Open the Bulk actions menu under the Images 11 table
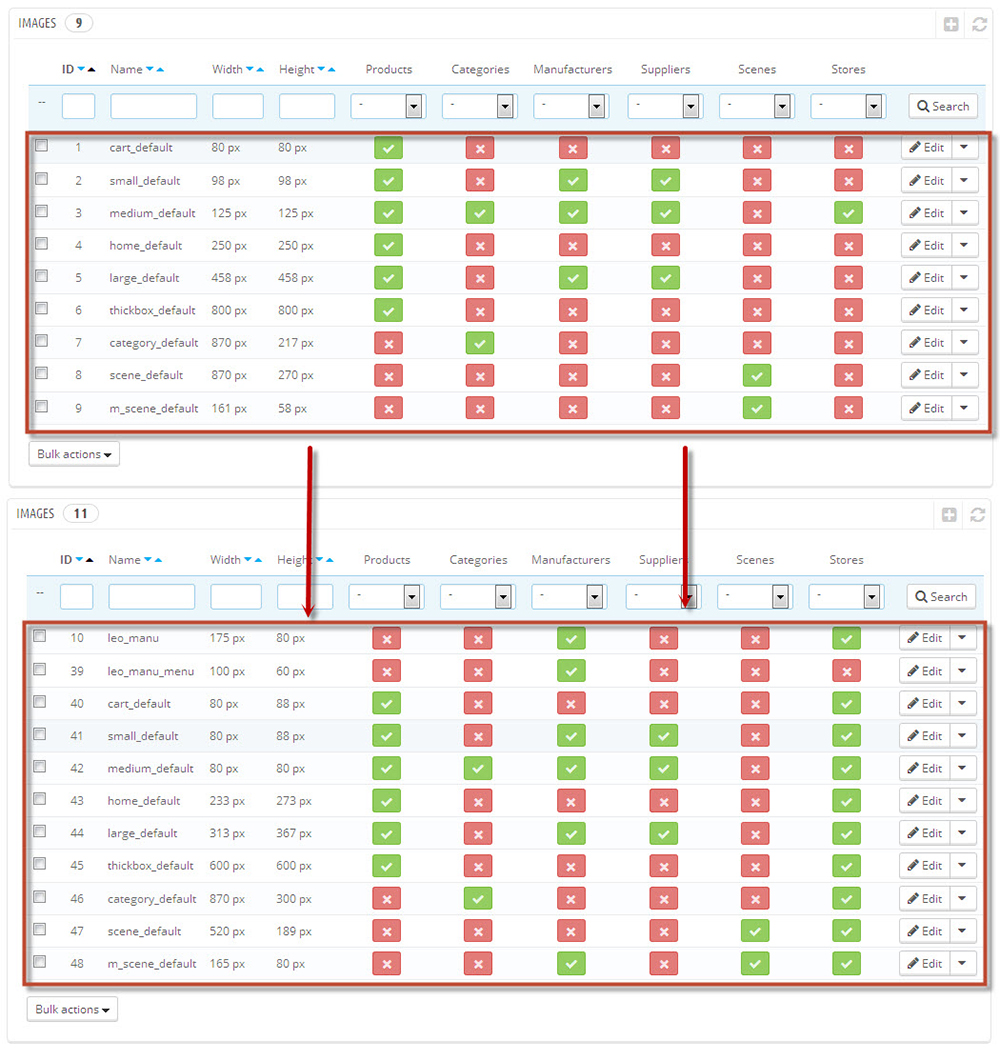Viewport: 1000px width, 1061px height. (72, 1009)
